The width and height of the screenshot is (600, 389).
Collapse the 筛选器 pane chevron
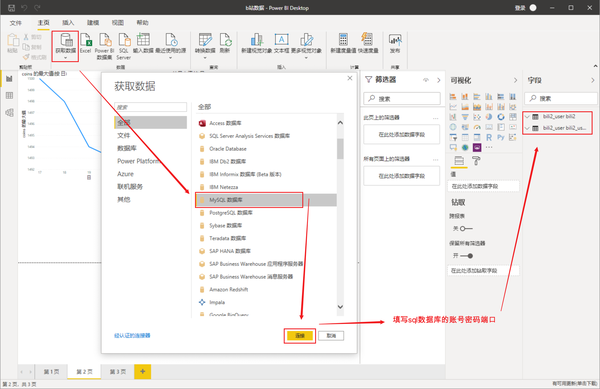pyautogui.click(x=439, y=80)
